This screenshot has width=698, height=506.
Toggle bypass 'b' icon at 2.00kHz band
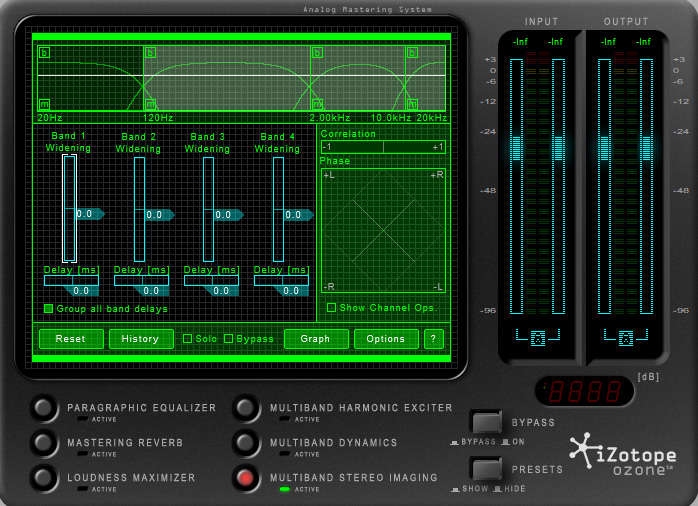(317, 53)
